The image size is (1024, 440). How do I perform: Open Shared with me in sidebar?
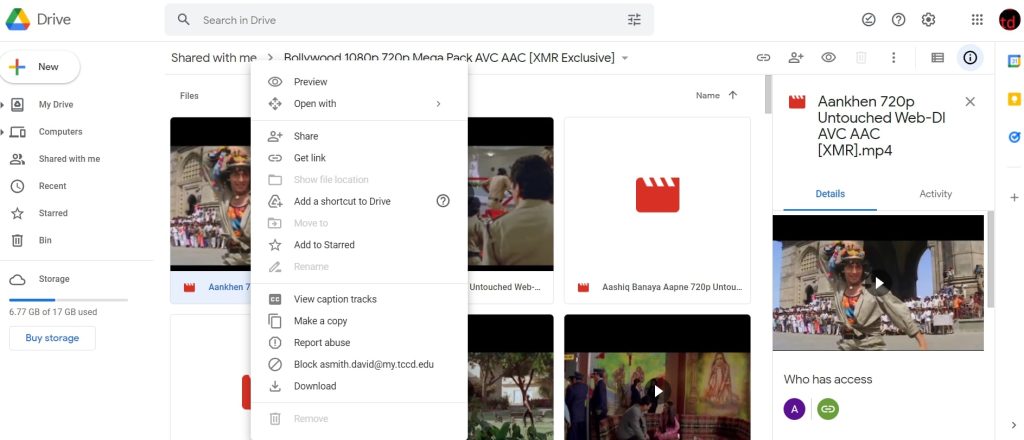tap(69, 159)
